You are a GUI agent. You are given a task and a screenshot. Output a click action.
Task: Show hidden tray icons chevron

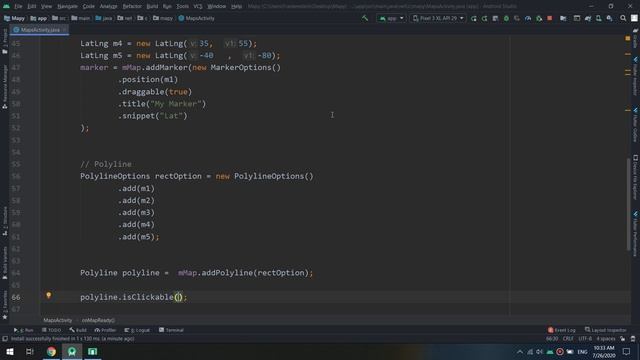520,352
